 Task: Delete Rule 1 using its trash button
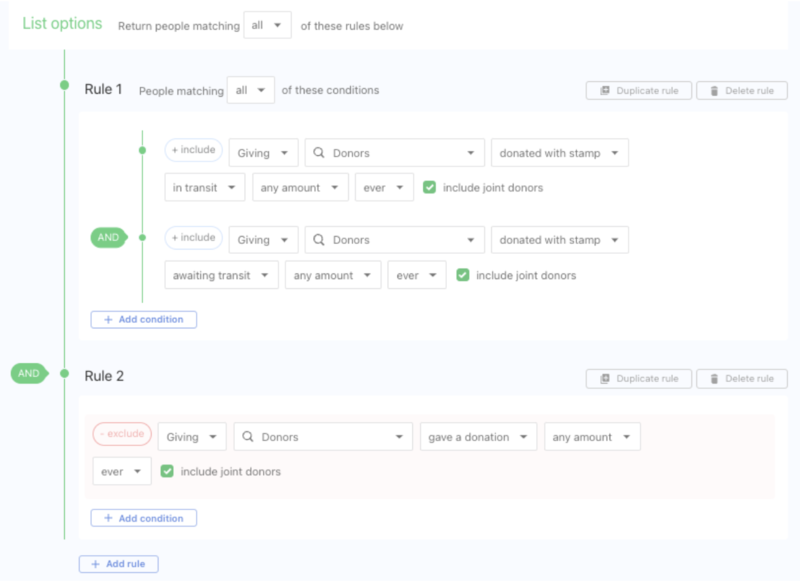[x=741, y=91]
